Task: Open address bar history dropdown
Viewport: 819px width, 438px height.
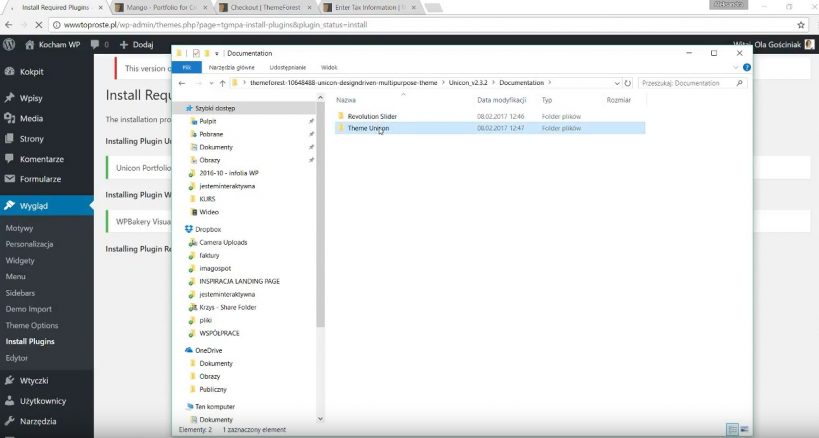Action: [617, 83]
